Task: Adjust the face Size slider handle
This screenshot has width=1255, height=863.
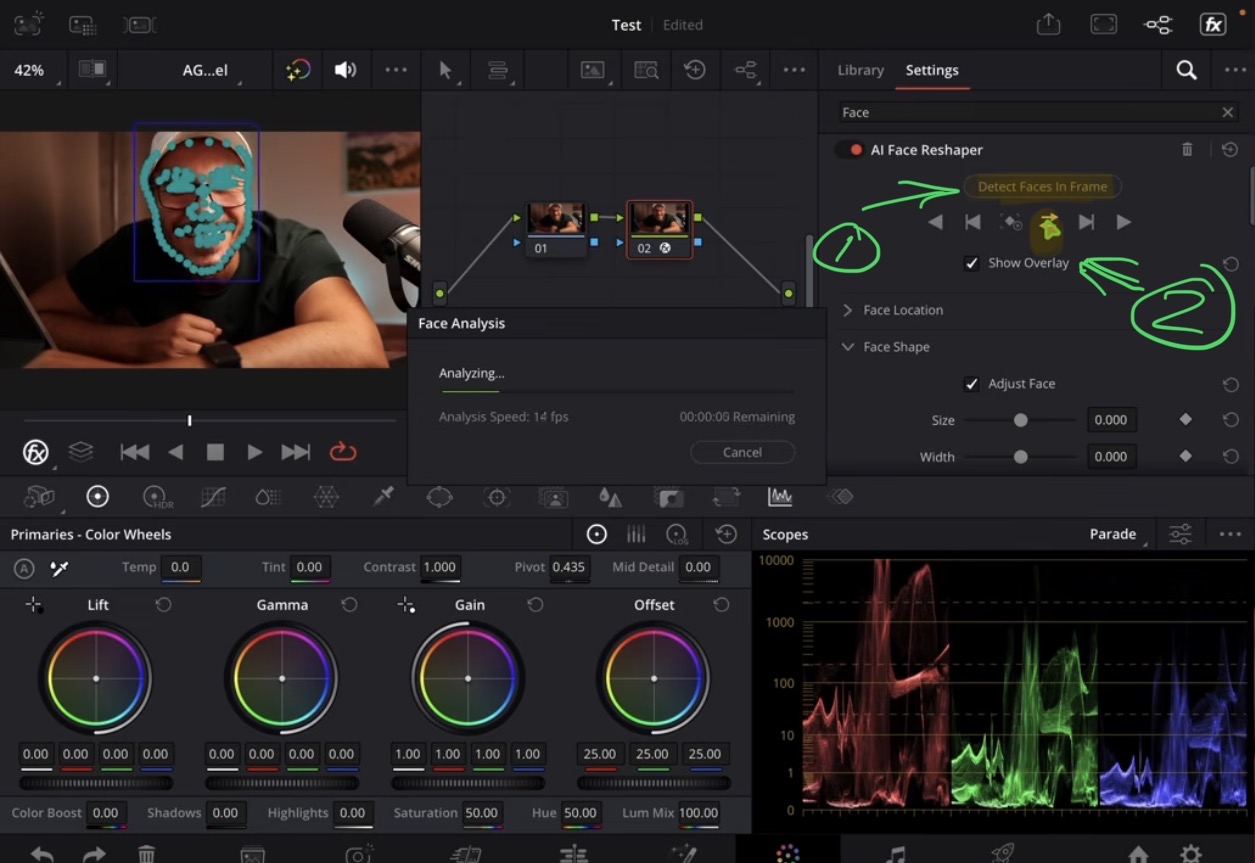Action: (x=1020, y=421)
